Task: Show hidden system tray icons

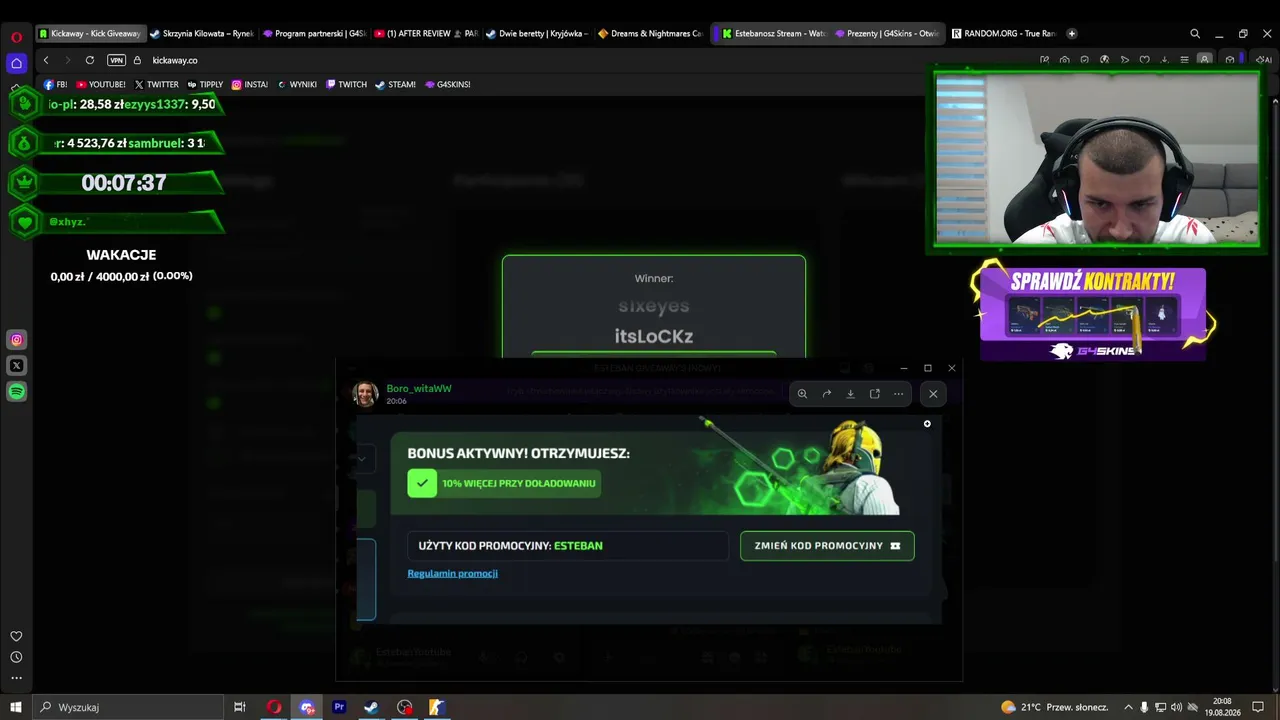Action: [x=1129, y=707]
